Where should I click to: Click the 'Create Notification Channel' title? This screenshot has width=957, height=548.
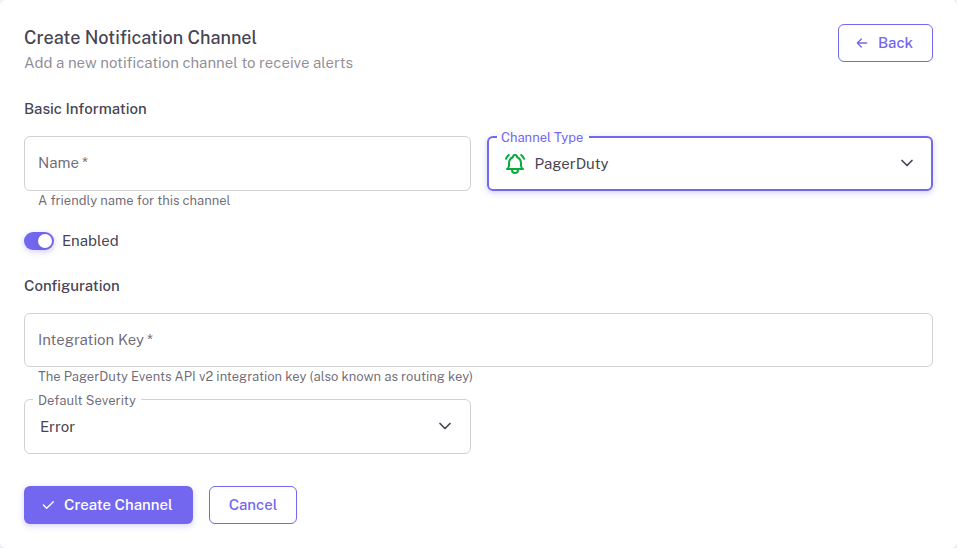pos(140,38)
